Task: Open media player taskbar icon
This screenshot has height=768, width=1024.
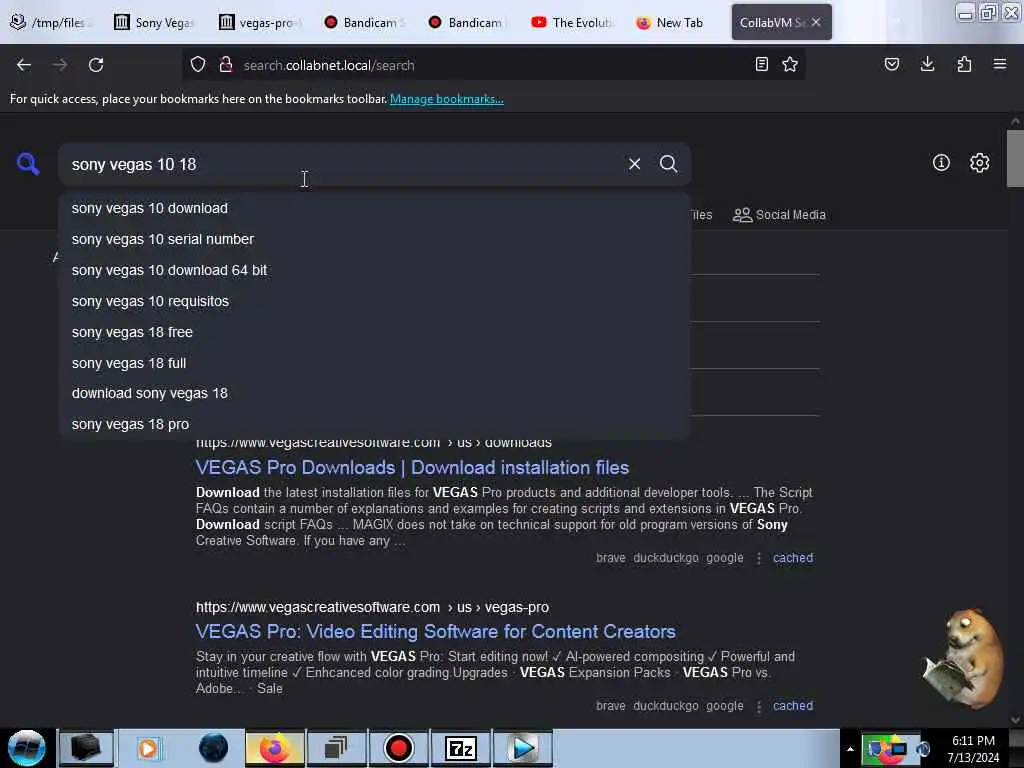Action: click(148, 748)
